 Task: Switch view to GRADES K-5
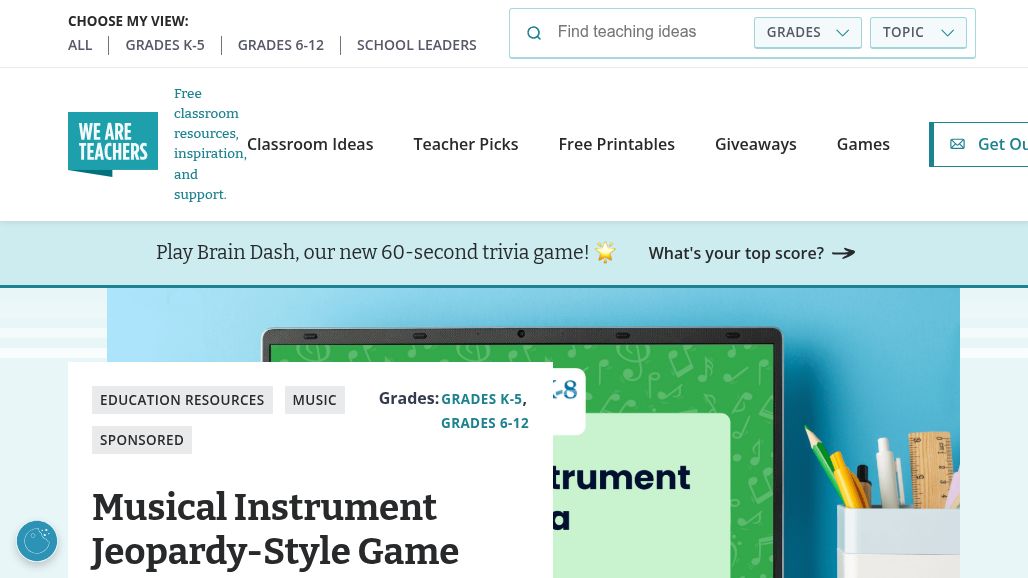tap(165, 45)
